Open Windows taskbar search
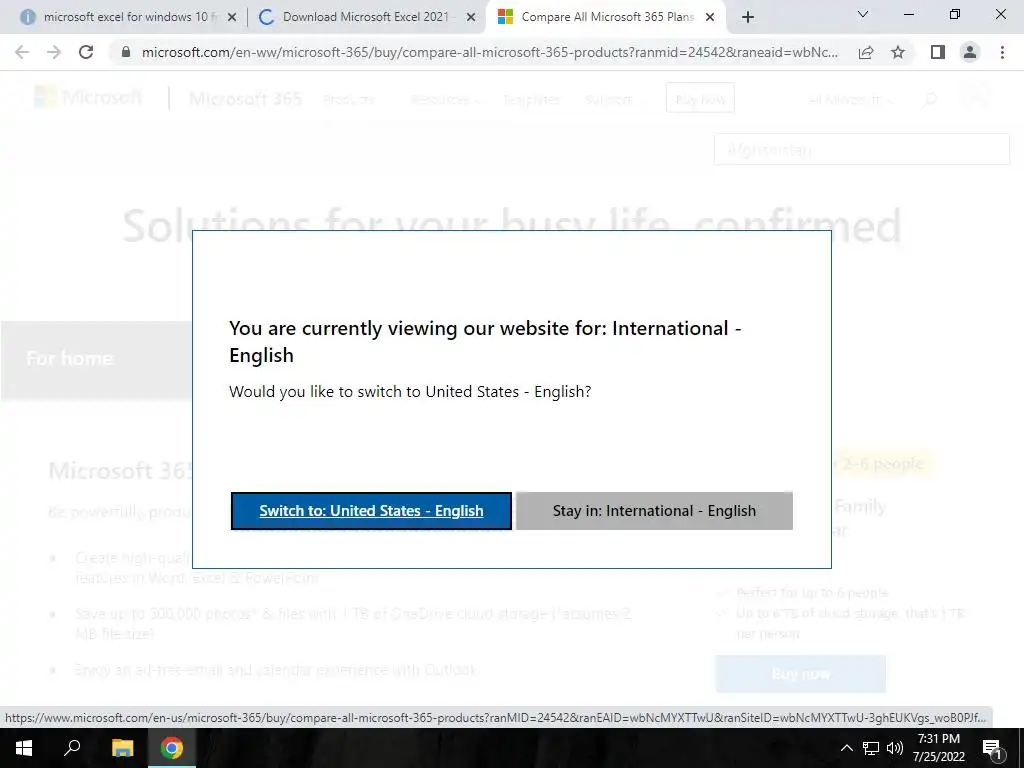Image resolution: width=1024 pixels, height=768 pixels. [x=72, y=748]
